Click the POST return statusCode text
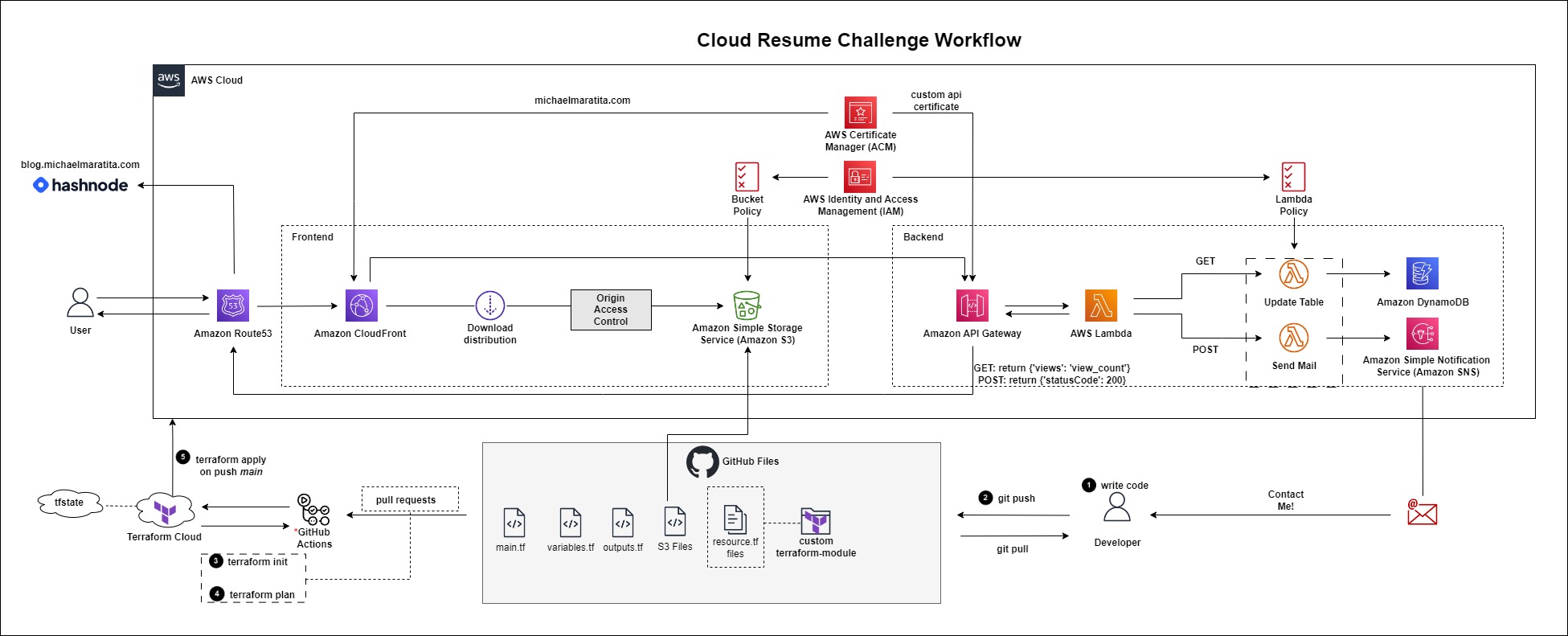This screenshot has height=636, width=1568. [1052, 380]
